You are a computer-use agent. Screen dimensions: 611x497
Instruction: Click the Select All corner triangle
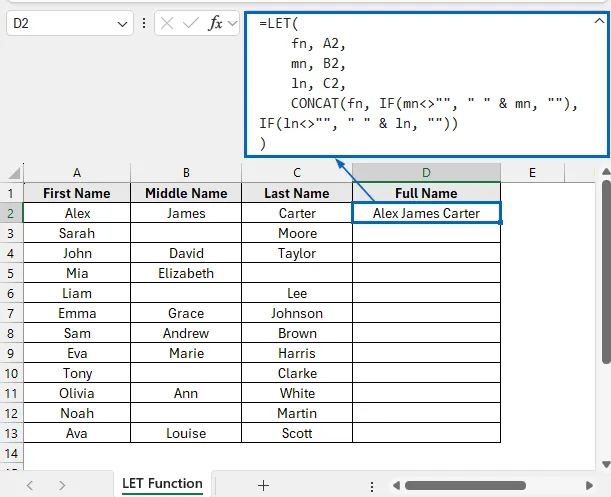(14, 173)
